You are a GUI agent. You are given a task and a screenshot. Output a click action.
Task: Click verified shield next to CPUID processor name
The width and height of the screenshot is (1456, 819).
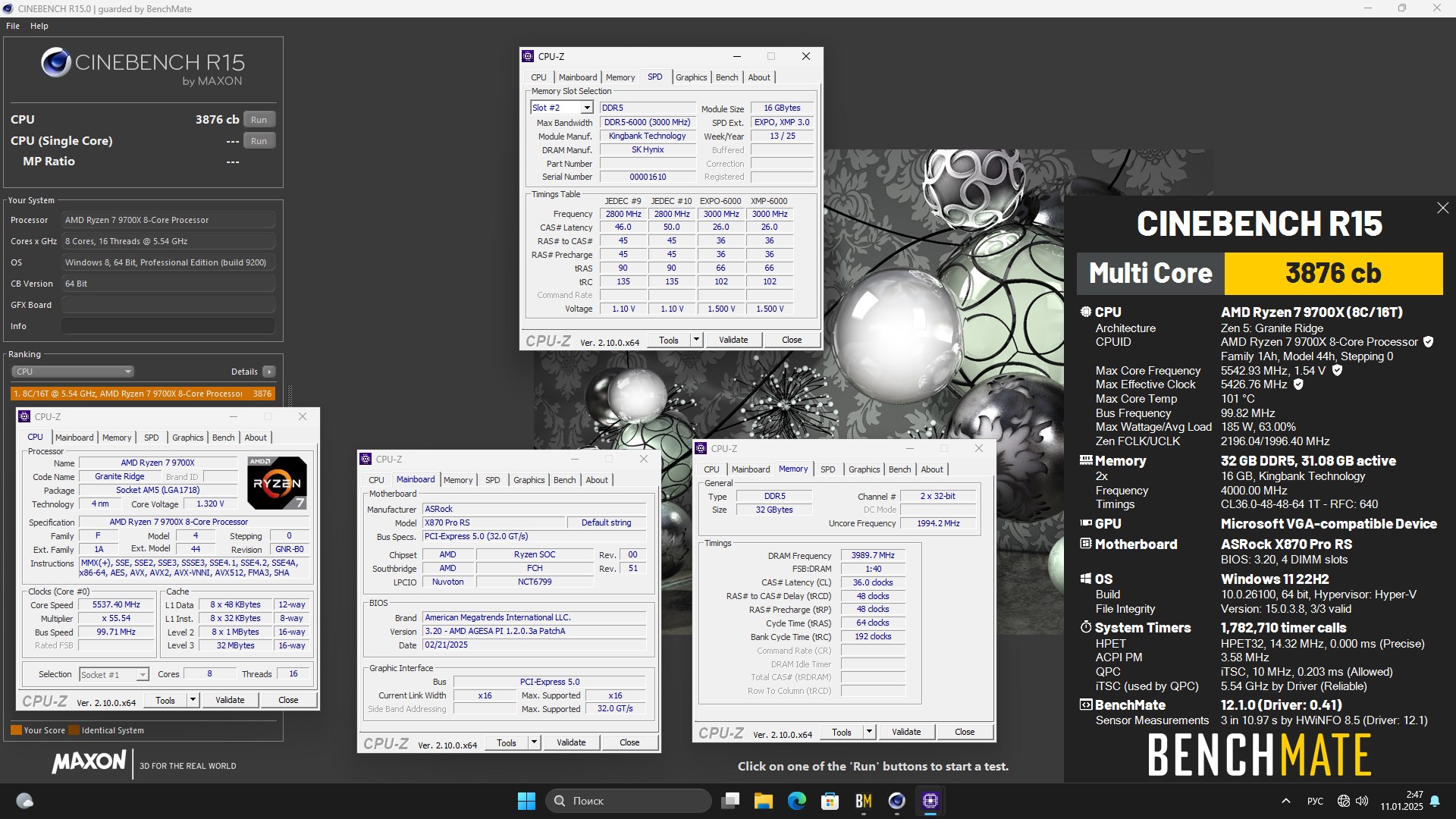click(1428, 342)
